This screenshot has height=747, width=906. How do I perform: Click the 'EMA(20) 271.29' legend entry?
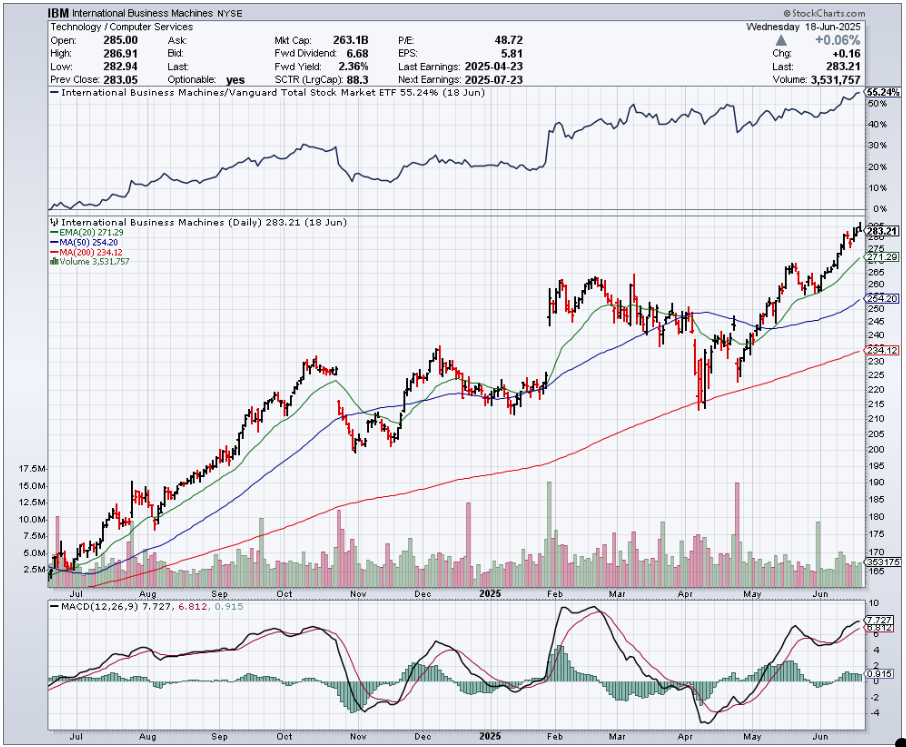[87, 232]
